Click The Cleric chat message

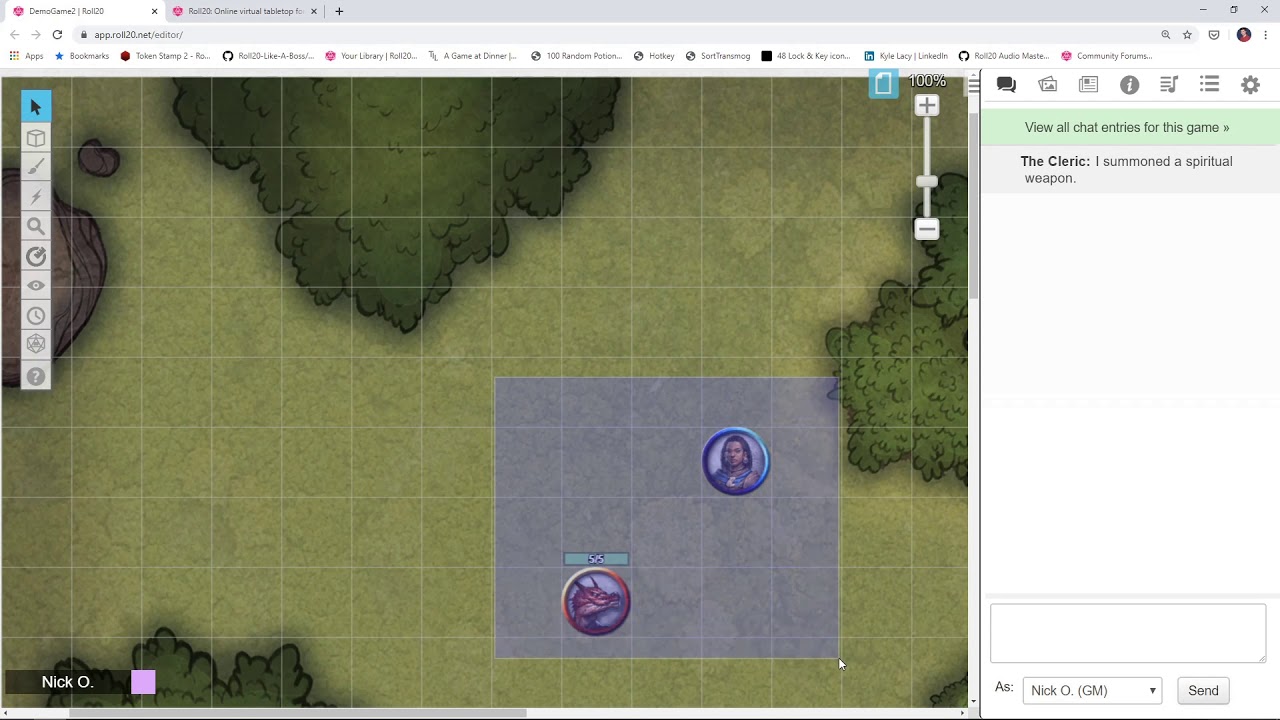point(1130,170)
